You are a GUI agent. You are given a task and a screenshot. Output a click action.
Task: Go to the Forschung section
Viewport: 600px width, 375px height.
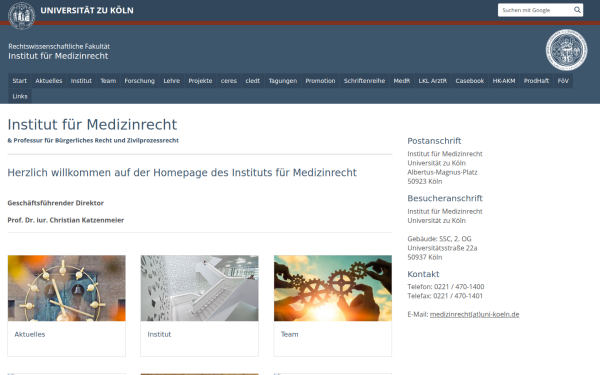140,81
